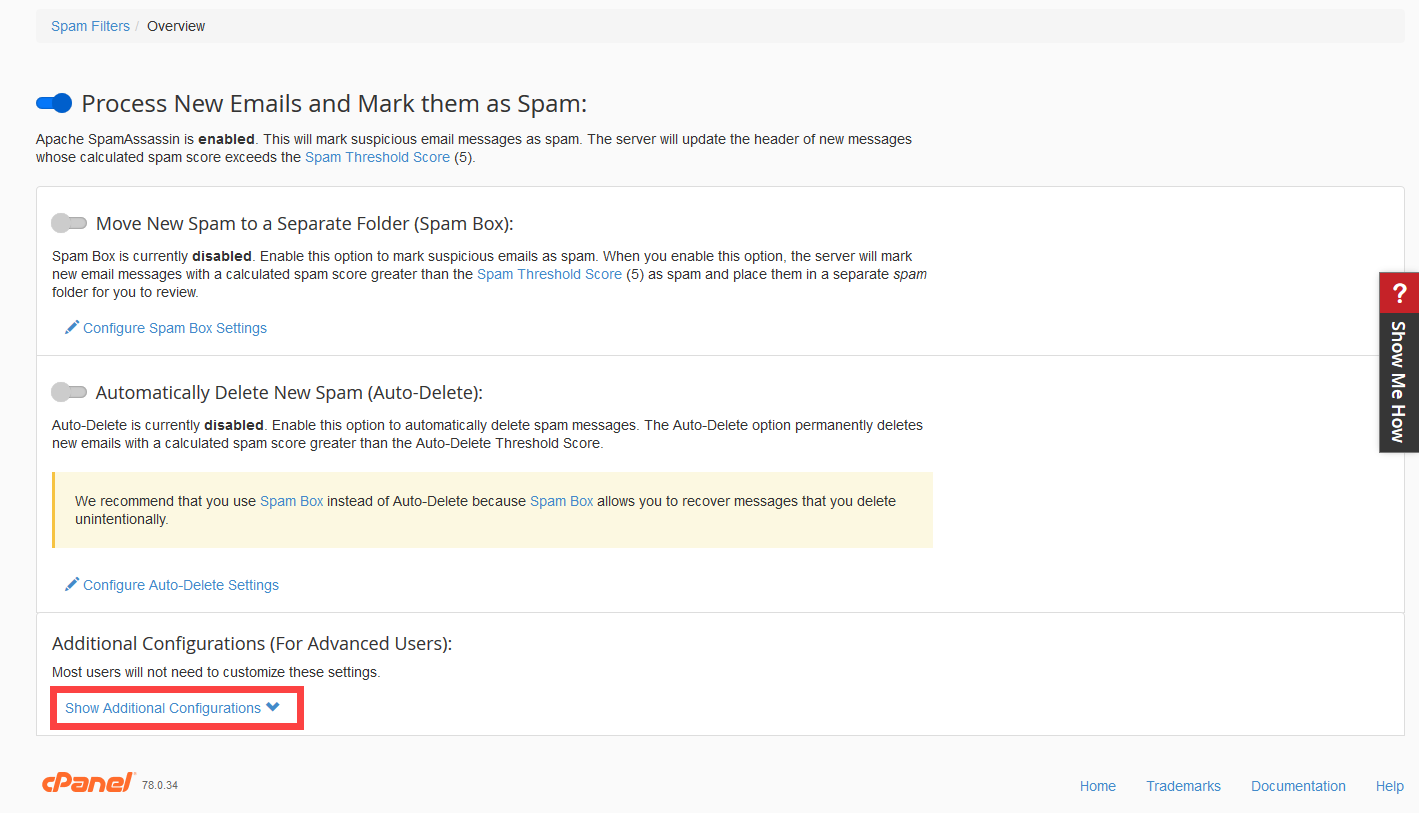Enable the Auto-Delete toggle switch
Viewport: 1419px width, 813px height.
[x=69, y=392]
